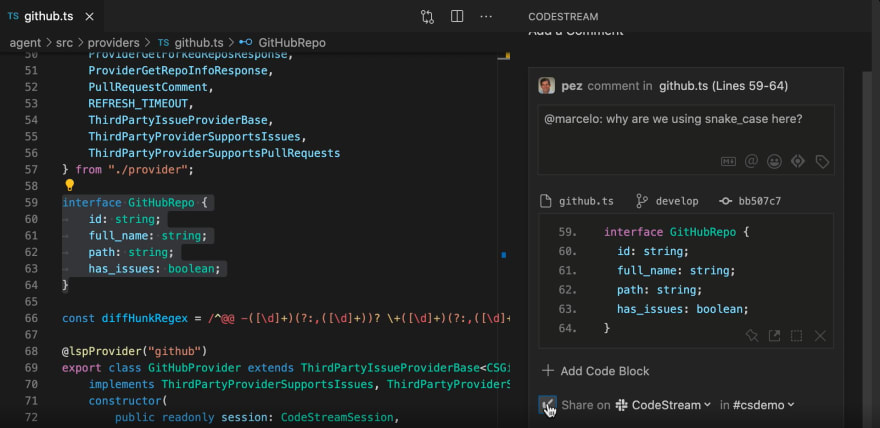Click the comment text input field
Viewport: 880px width, 428px height.
click(x=686, y=139)
